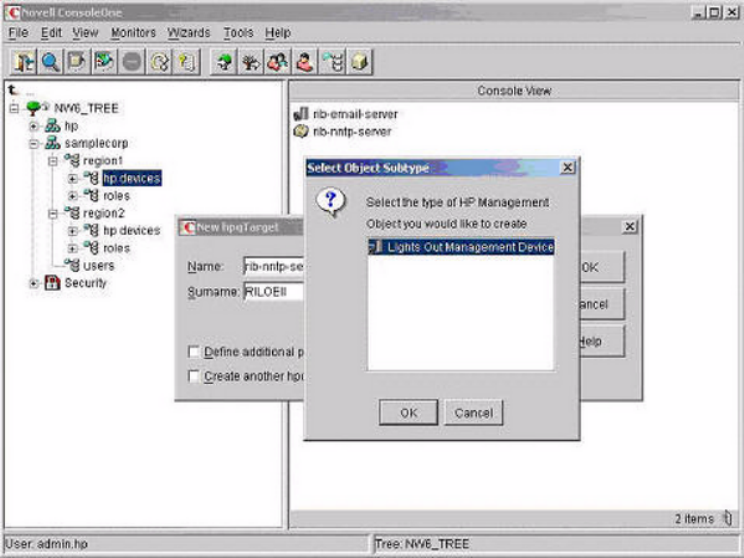Click the region2 container icon

coord(72,213)
